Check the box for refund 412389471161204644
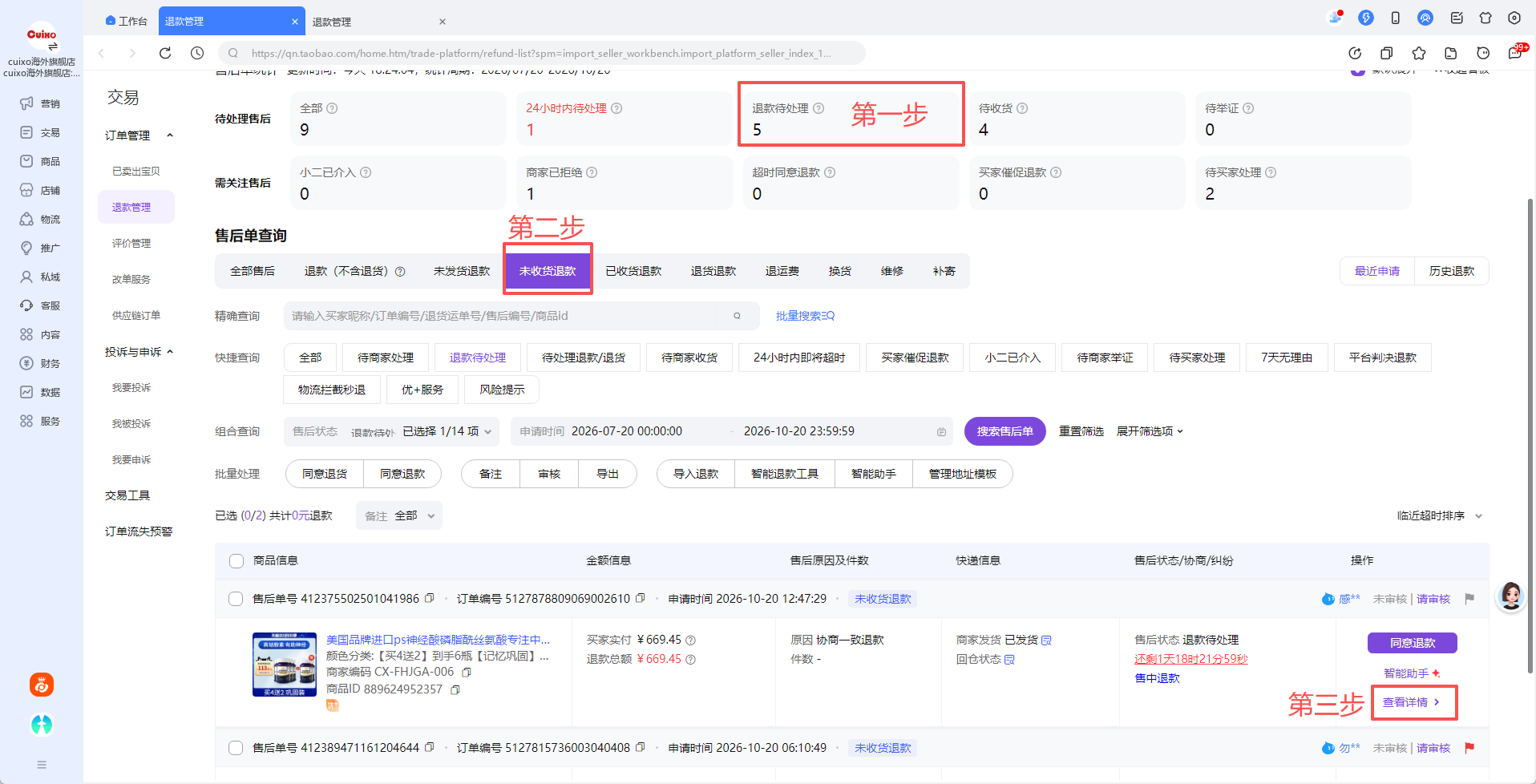The image size is (1536, 784). click(236, 748)
